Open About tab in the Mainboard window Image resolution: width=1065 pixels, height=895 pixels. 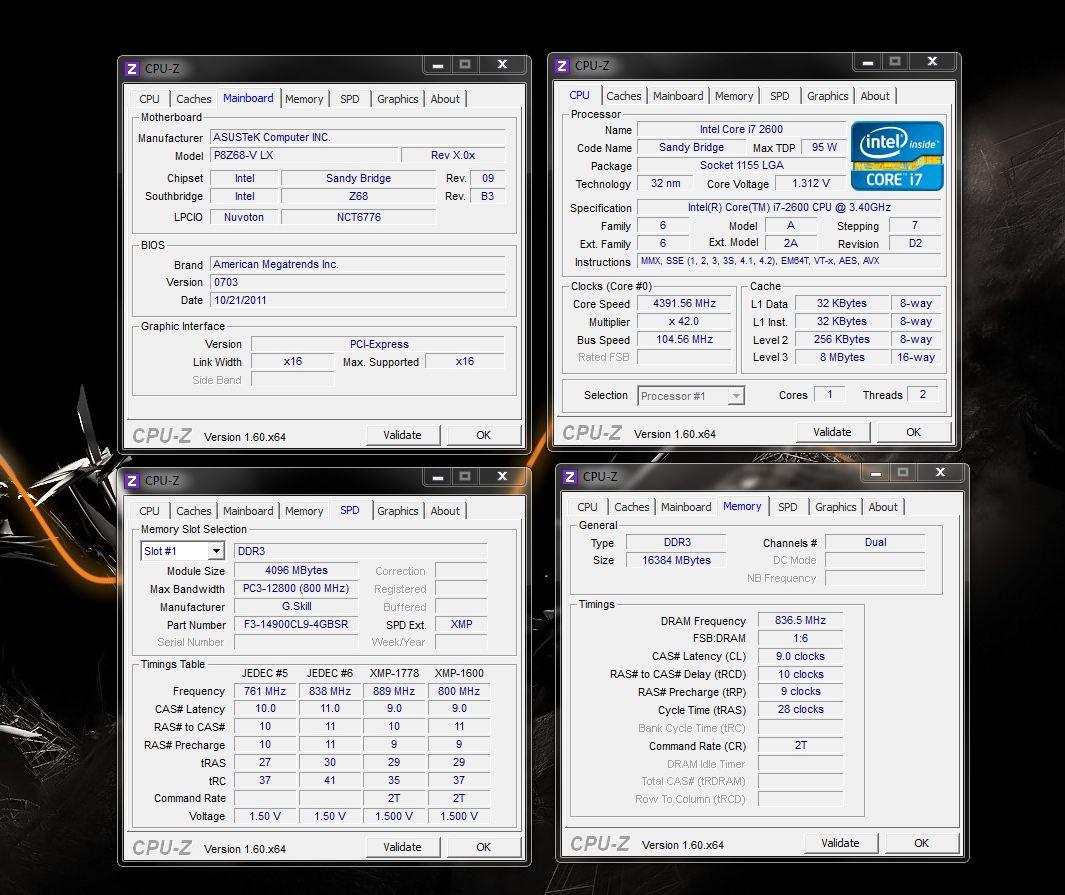tap(445, 99)
